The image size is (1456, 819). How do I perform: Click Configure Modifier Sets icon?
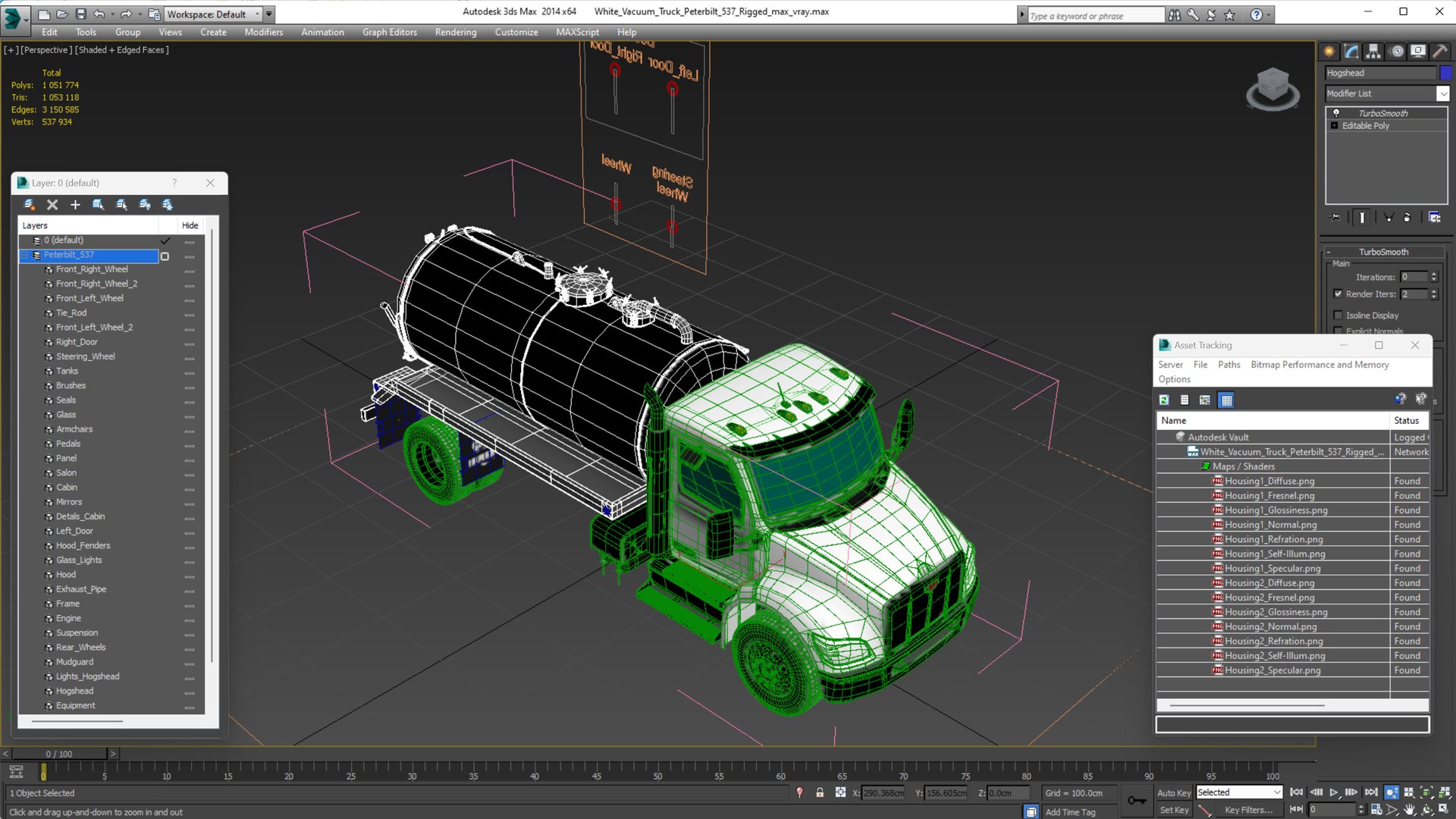1435,218
